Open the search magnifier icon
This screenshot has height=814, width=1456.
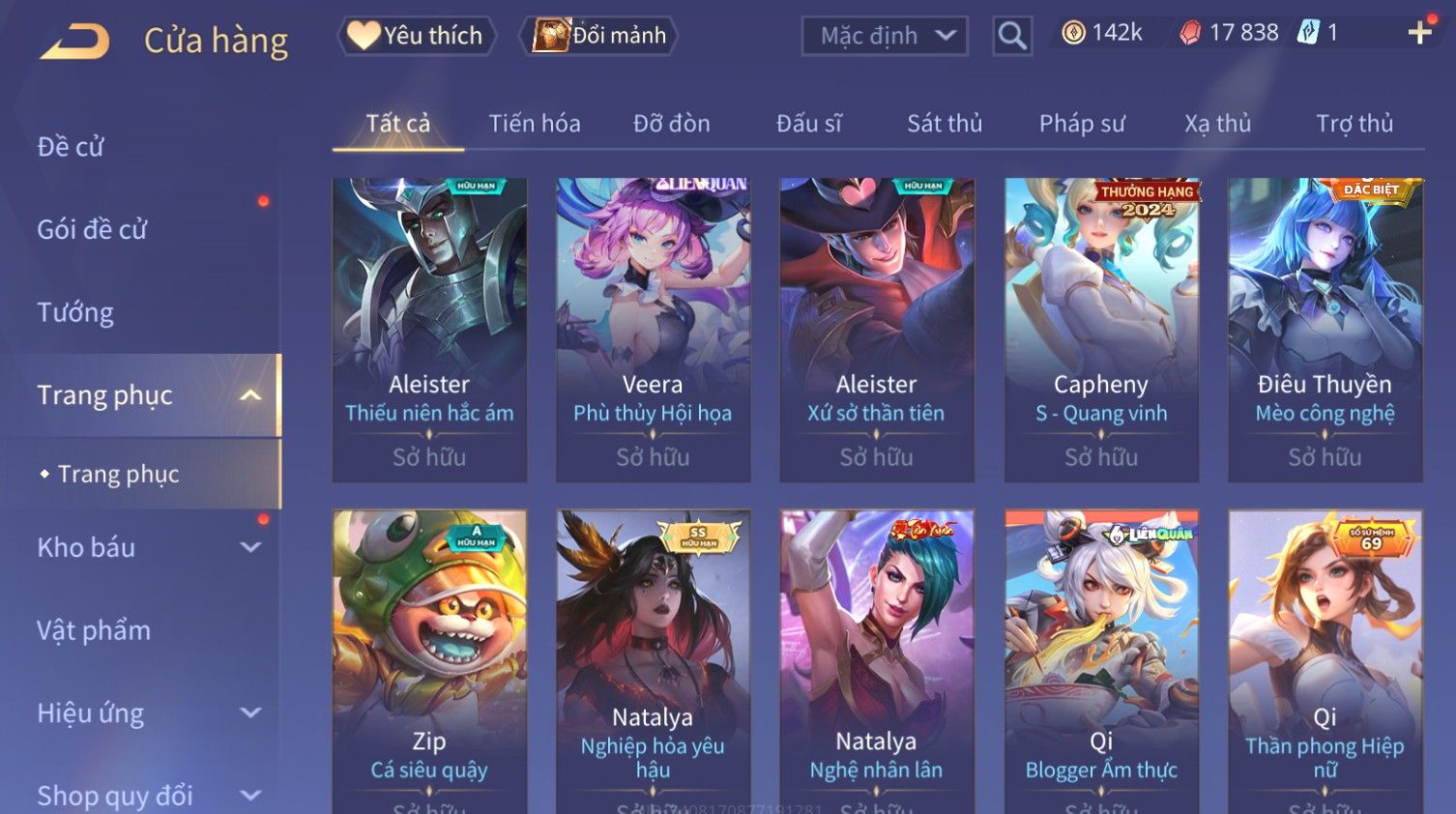tap(1012, 36)
